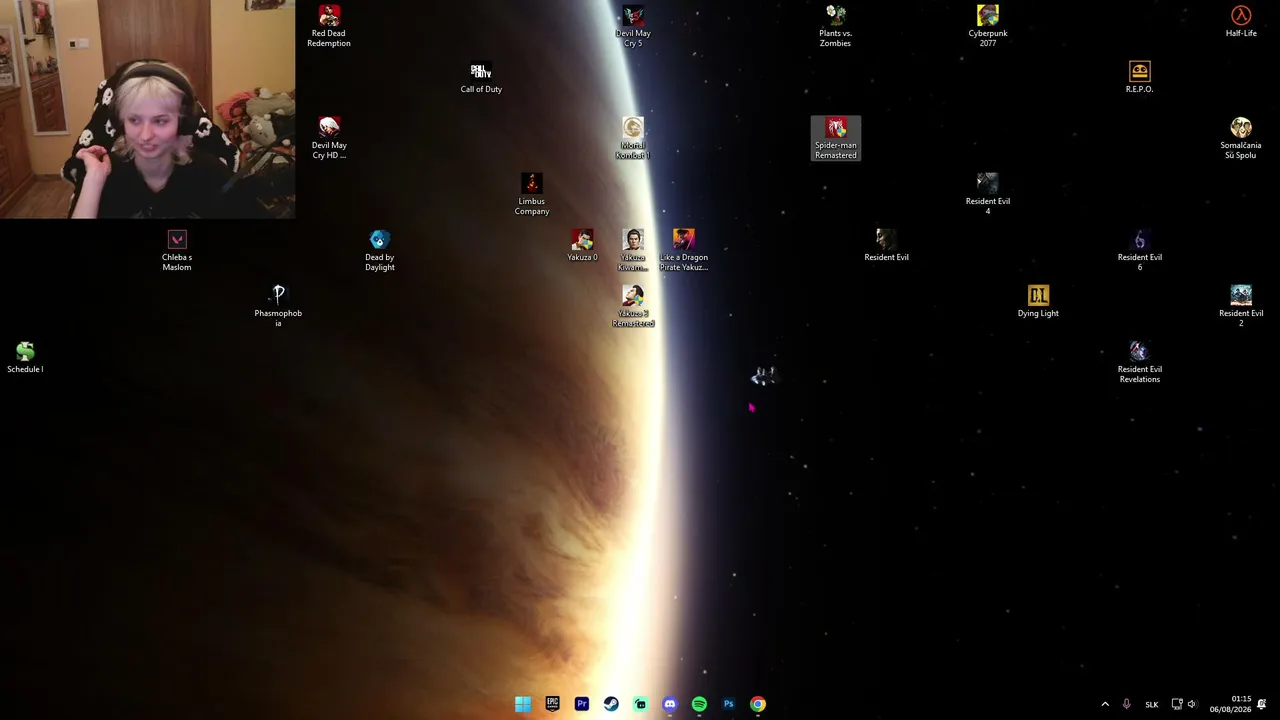Click the microphone tray icon
Screen dimensions: 1280x720
(x=1126, y=704)
